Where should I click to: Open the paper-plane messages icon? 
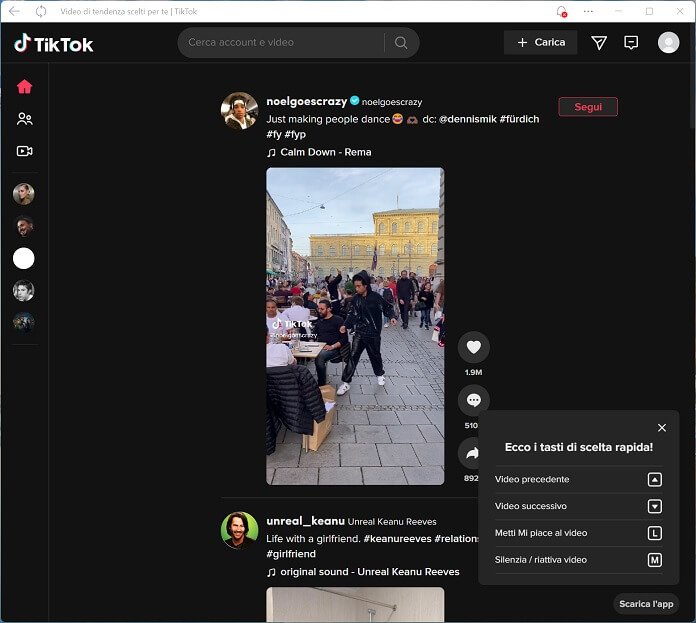coord(599,43)
